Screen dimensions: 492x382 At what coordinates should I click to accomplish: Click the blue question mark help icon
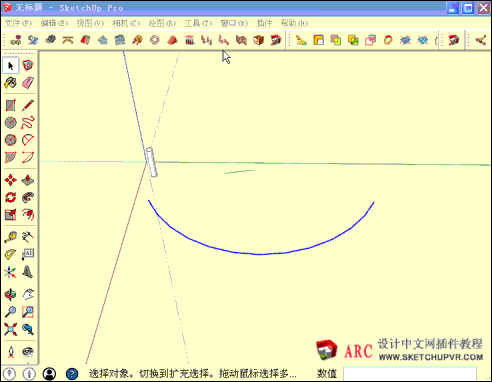click(72, 374)
